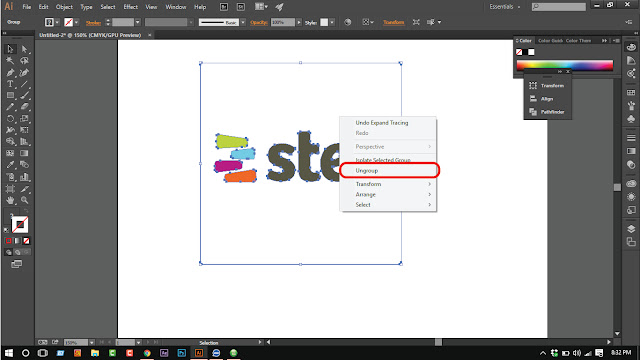This screenshot has width=640, height=360.
Task: Select the Hand tool
Action: click(x=10, y=200)
